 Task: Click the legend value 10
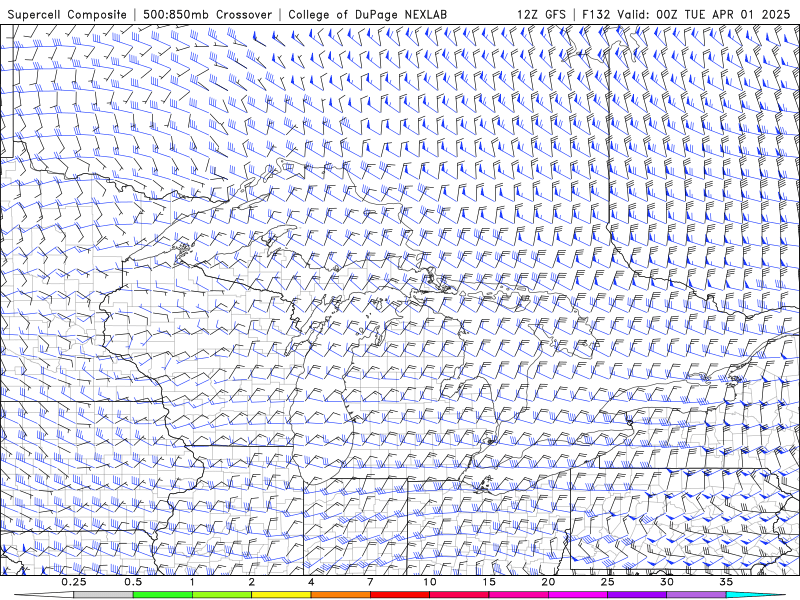tap(430, 582)
